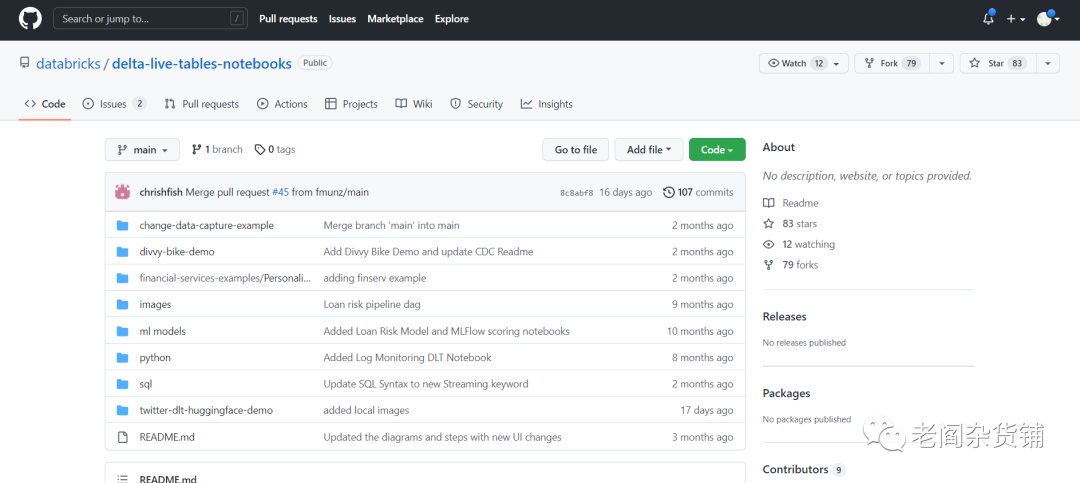Viewport: 1080px width, 483px height.
Task: Click the tags icon
Action: (x=260, y=150)
